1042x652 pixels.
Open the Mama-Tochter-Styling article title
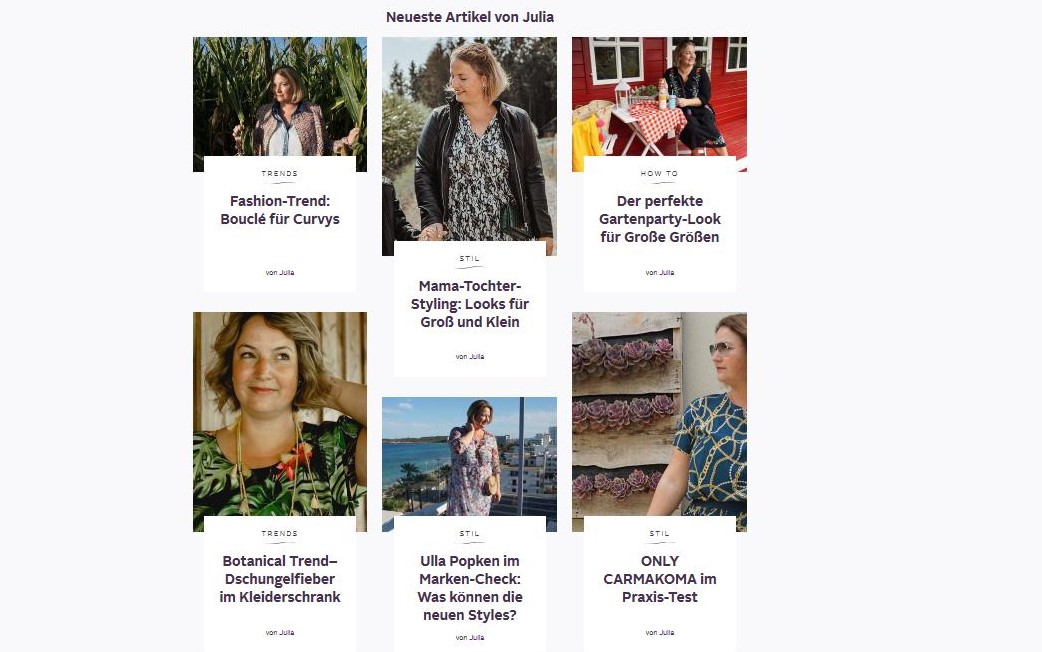470,304
